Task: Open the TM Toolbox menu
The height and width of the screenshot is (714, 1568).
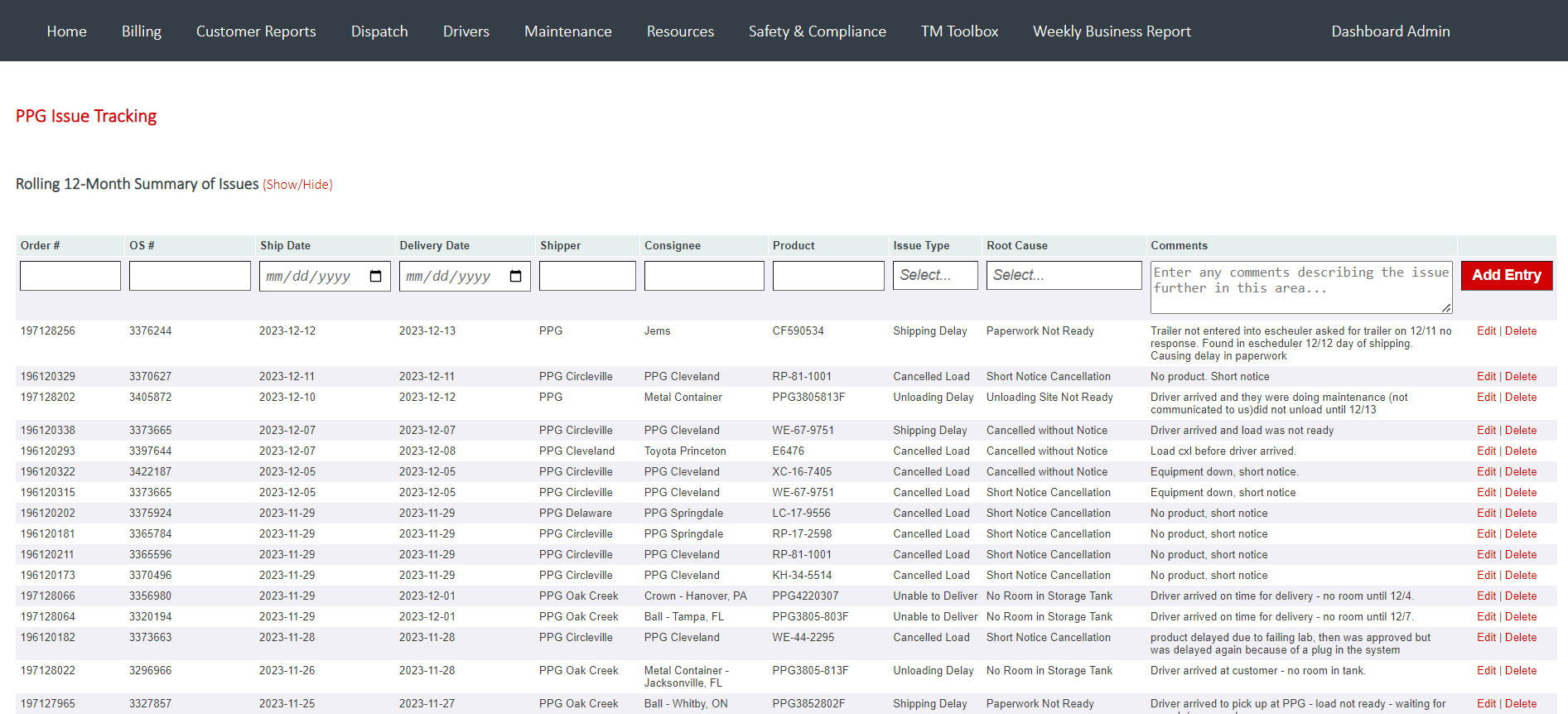Action: (x=959, y=31)
